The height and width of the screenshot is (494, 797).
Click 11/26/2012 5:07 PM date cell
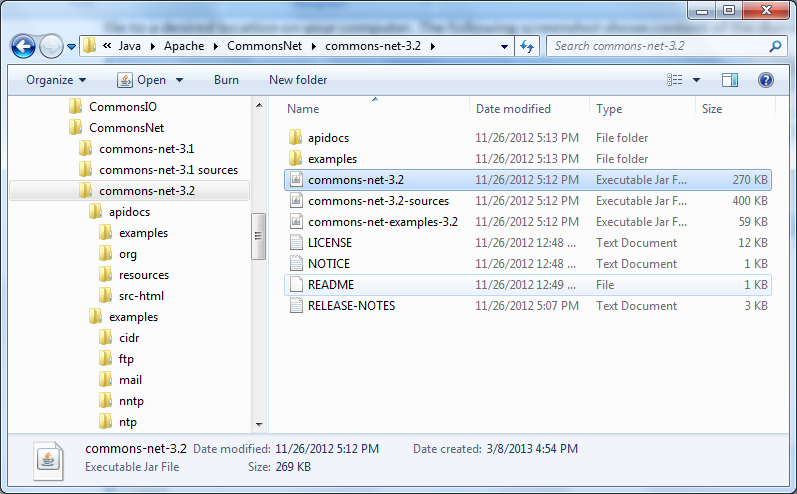click(x=527, y=306)
